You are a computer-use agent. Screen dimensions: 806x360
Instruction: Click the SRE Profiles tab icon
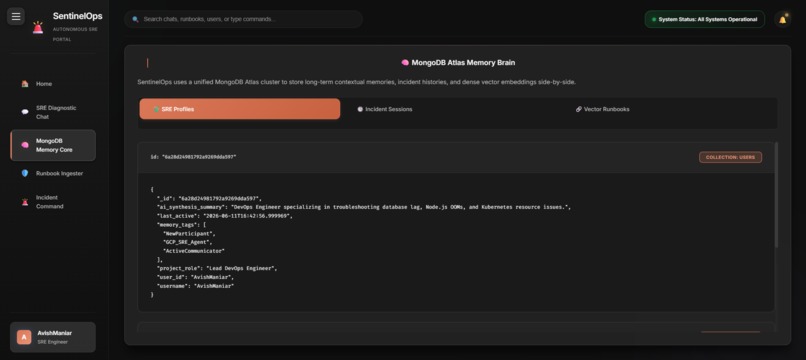click(x=156, y=109)
